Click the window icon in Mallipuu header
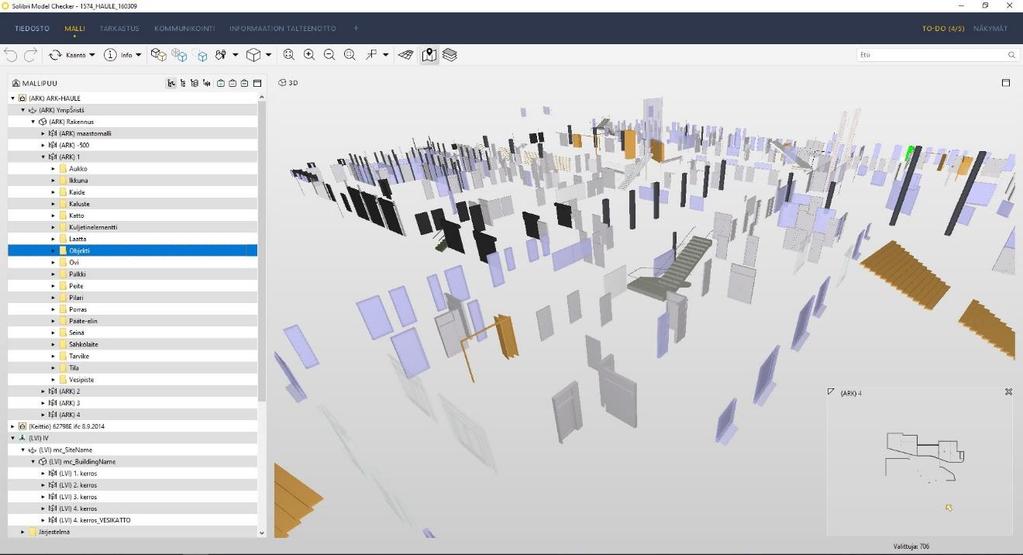This screenshot has height=555, width=1023. (x=257, y=83)
